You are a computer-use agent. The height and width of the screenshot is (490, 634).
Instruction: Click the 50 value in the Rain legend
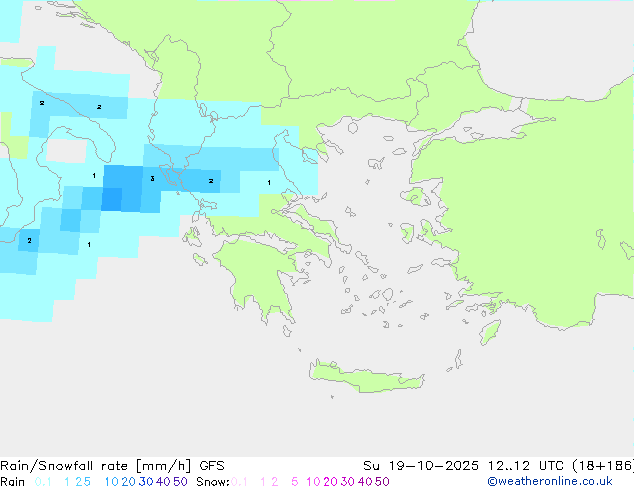pyautogui.click(x=180, y=482)
